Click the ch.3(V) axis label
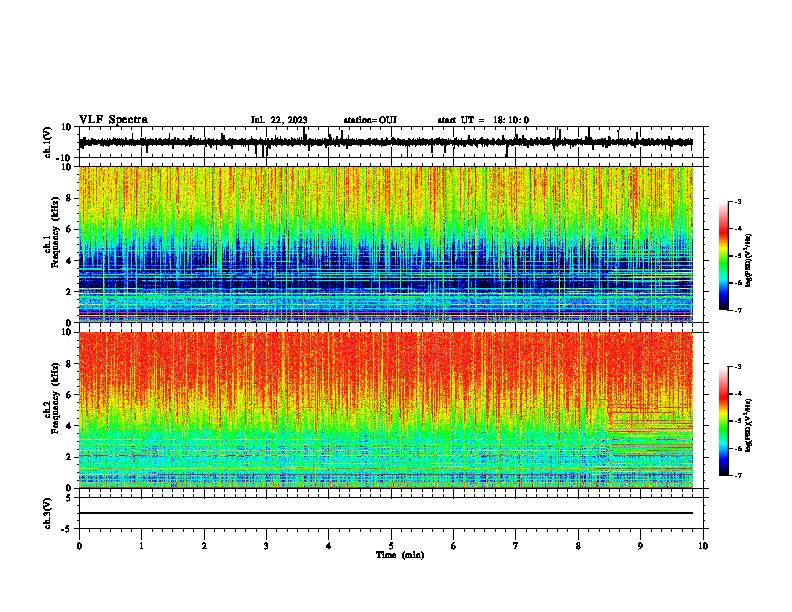The image size is (792, 612). pos(48,513)
